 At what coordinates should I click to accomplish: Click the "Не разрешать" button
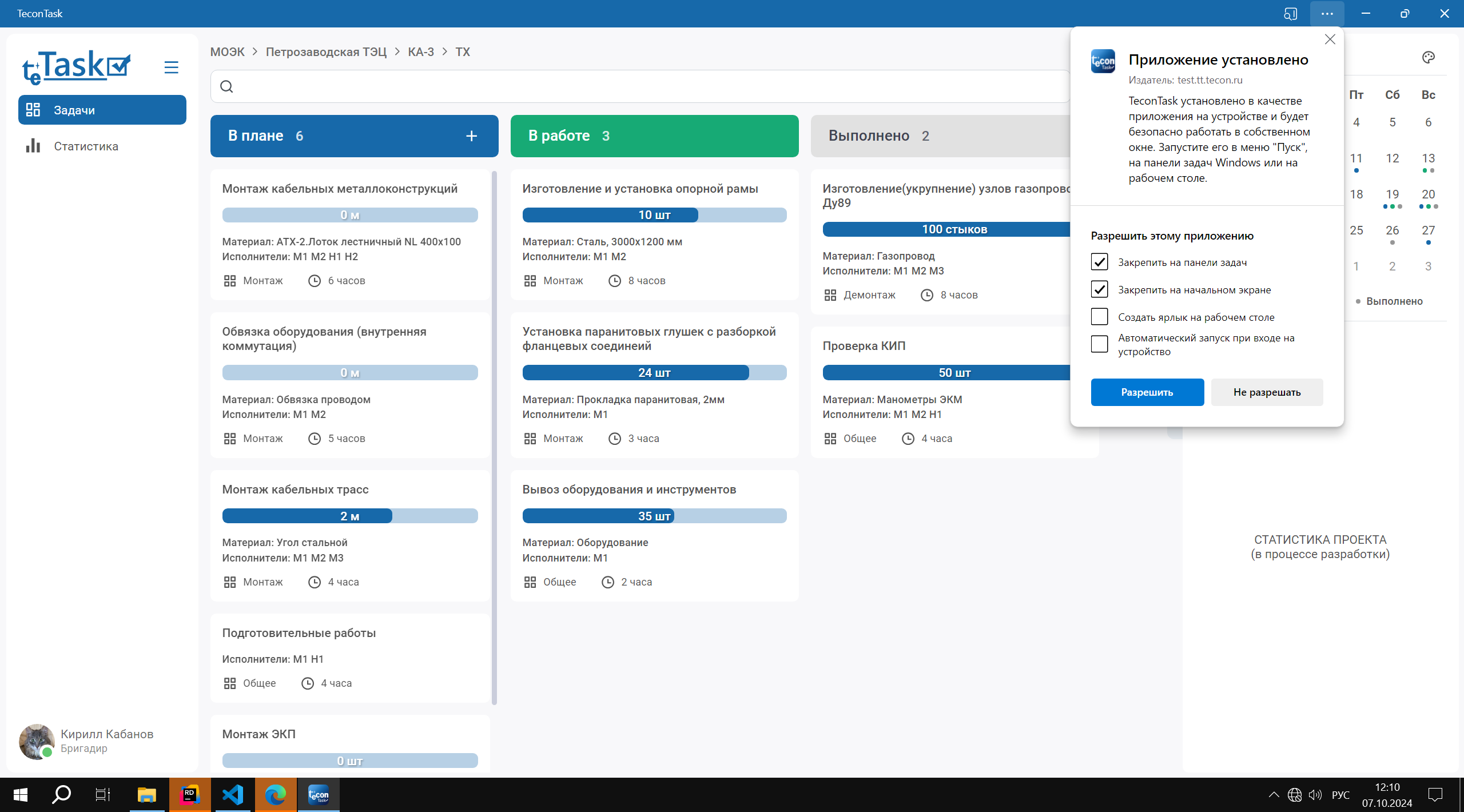coord(1267,392)
